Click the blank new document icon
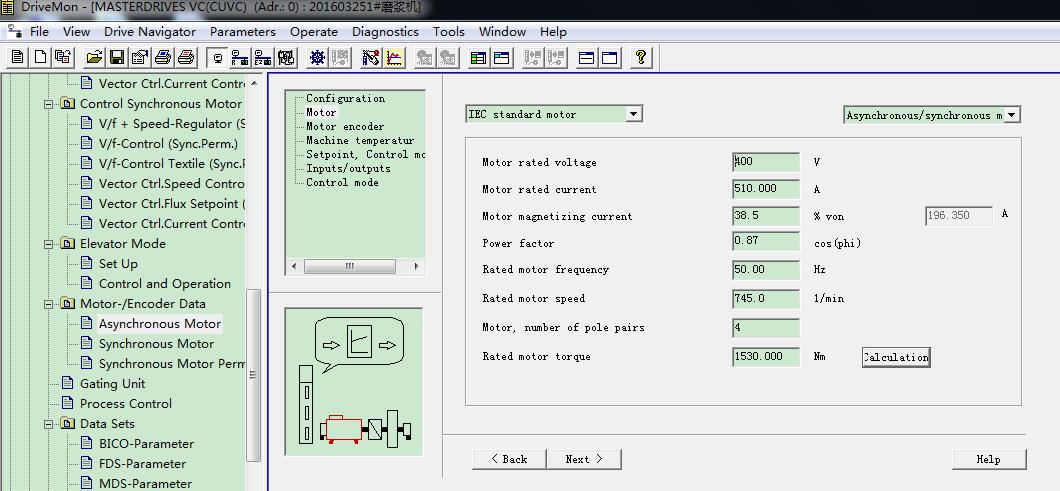This screenshot has width=1060, height=491. [x=40, y=57]
